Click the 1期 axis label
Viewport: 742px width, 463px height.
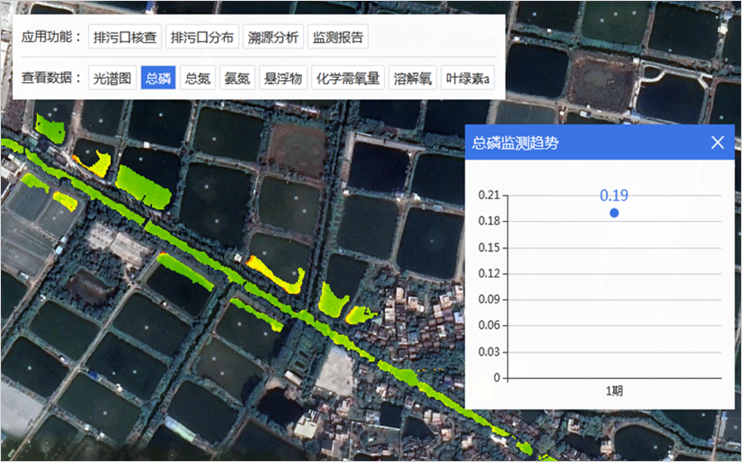[x=614, y=391]
